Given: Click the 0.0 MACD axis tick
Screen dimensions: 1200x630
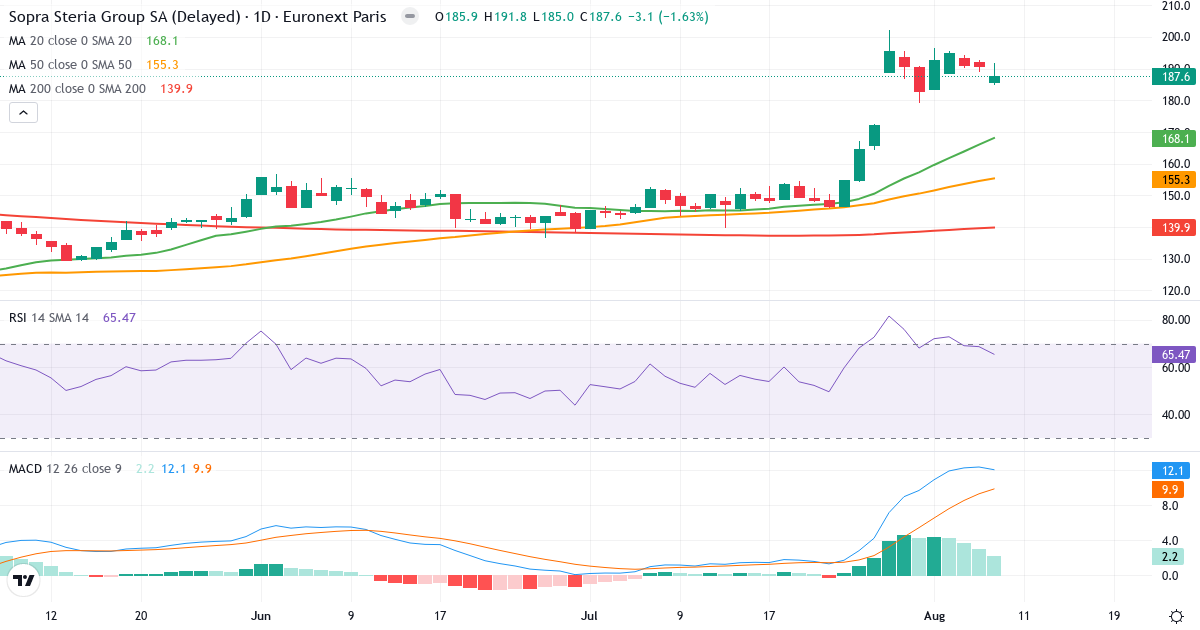Looking at the screenshot, I should [x=1169, y=576].
